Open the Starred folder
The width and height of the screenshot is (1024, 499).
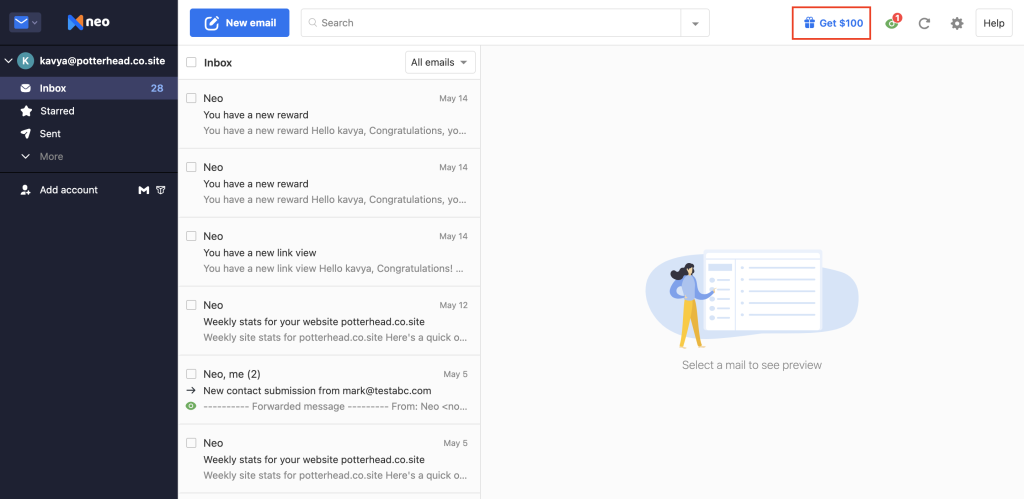coord(57,111)
